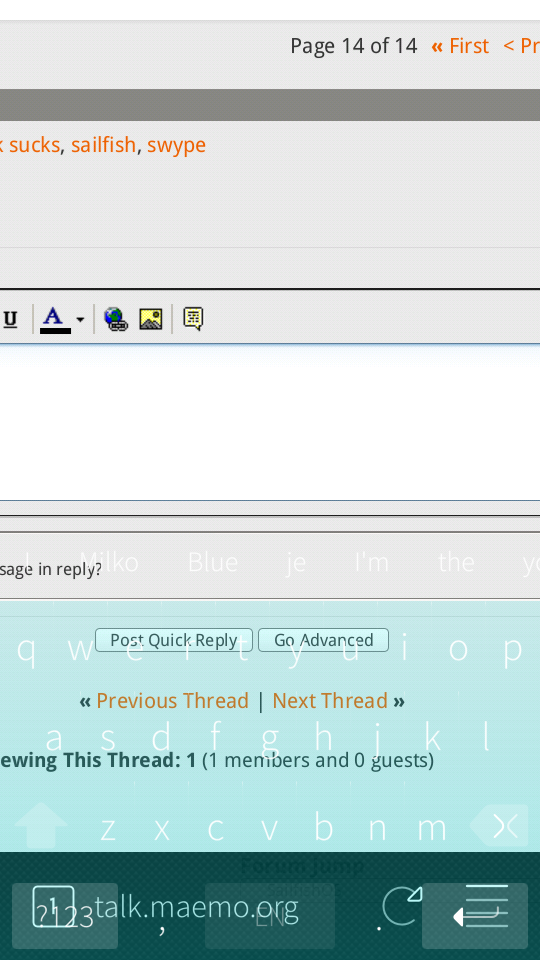Expand the text color dropdown arrow
The width and height of the screenshot is (540, 960).
[x=80, y=320]
